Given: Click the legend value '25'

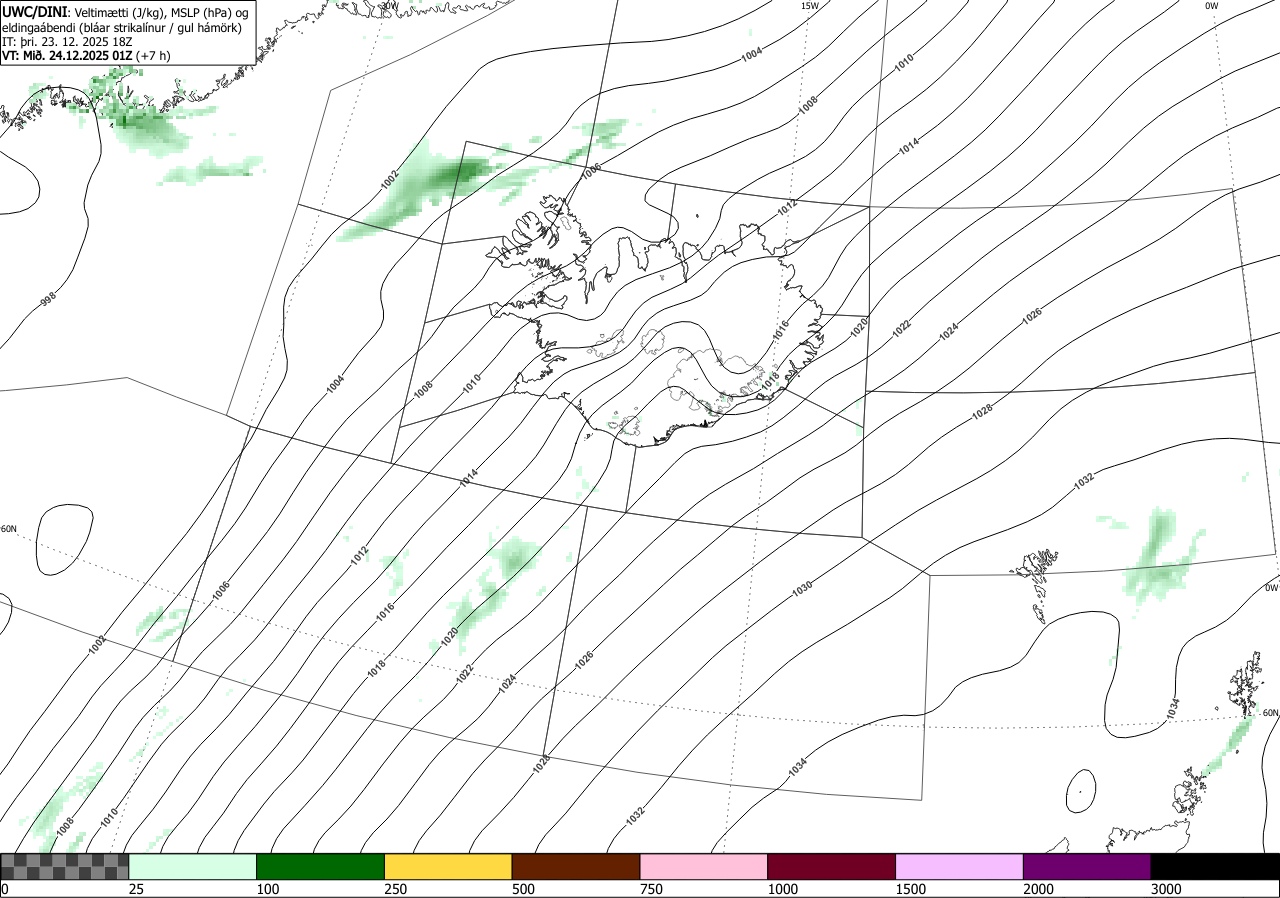Looking at the screenshot, I should (136, 889).
